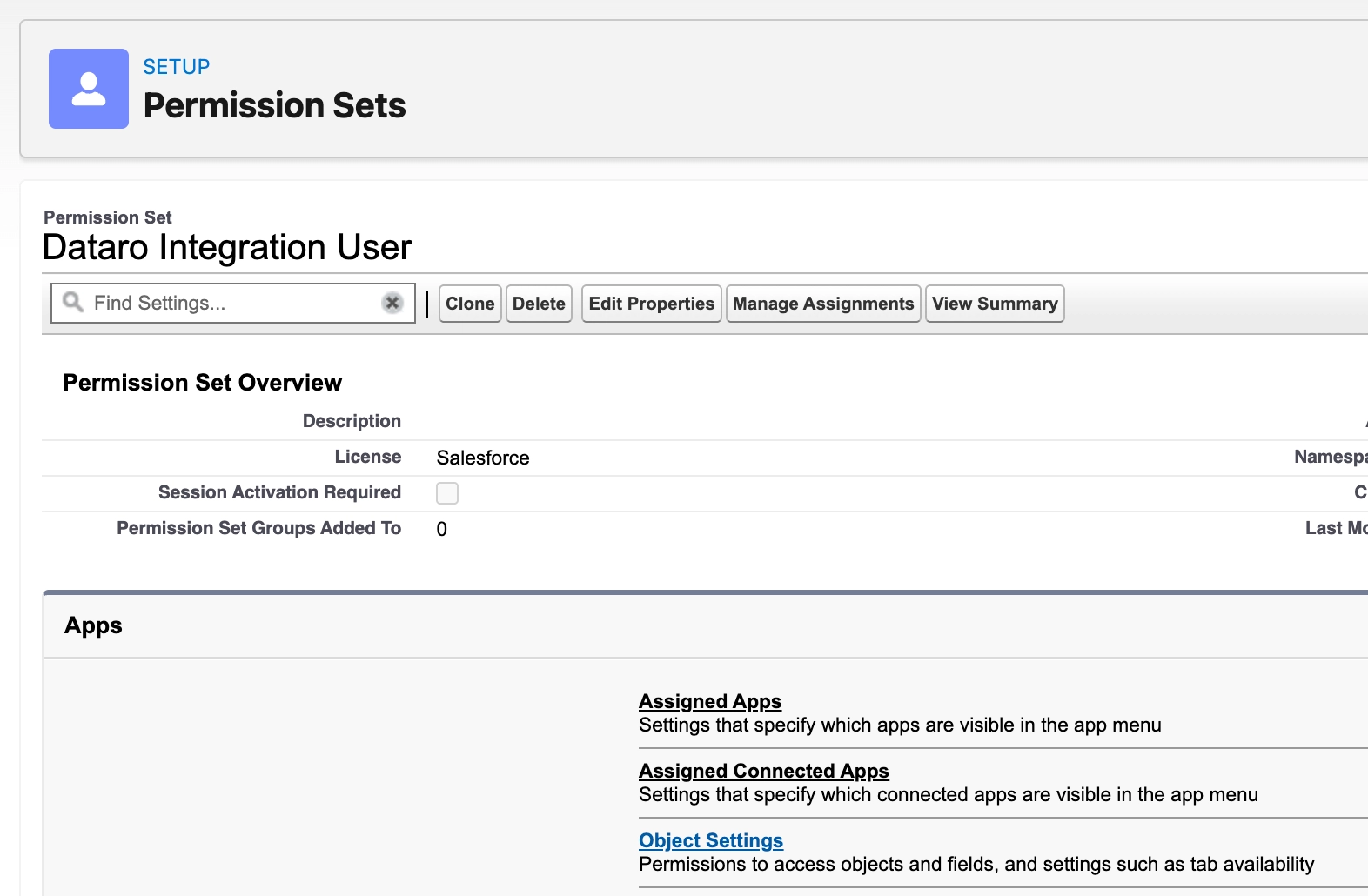
Task: Click the Delete button
Action: click(539, 304)
